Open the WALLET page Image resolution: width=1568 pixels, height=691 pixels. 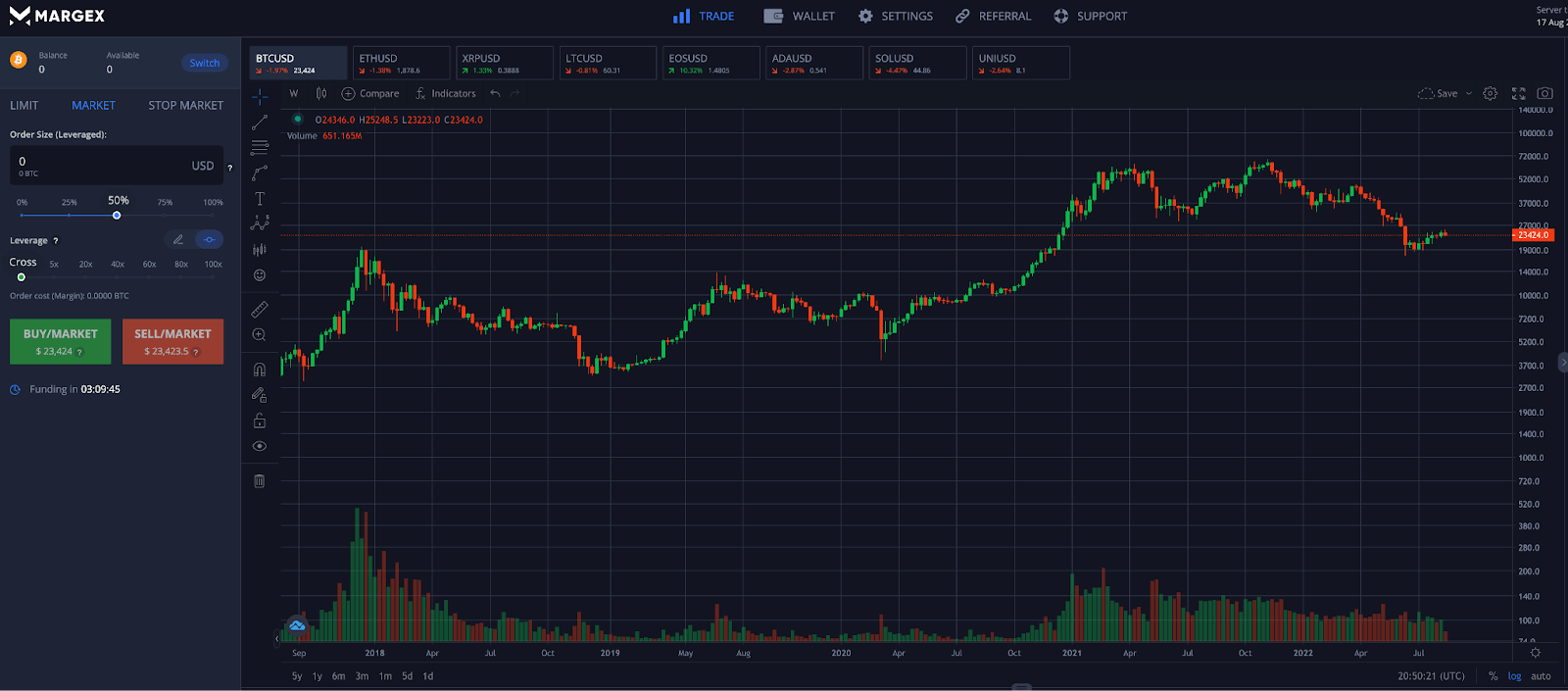pyautogui.click(x=800, y=16)
